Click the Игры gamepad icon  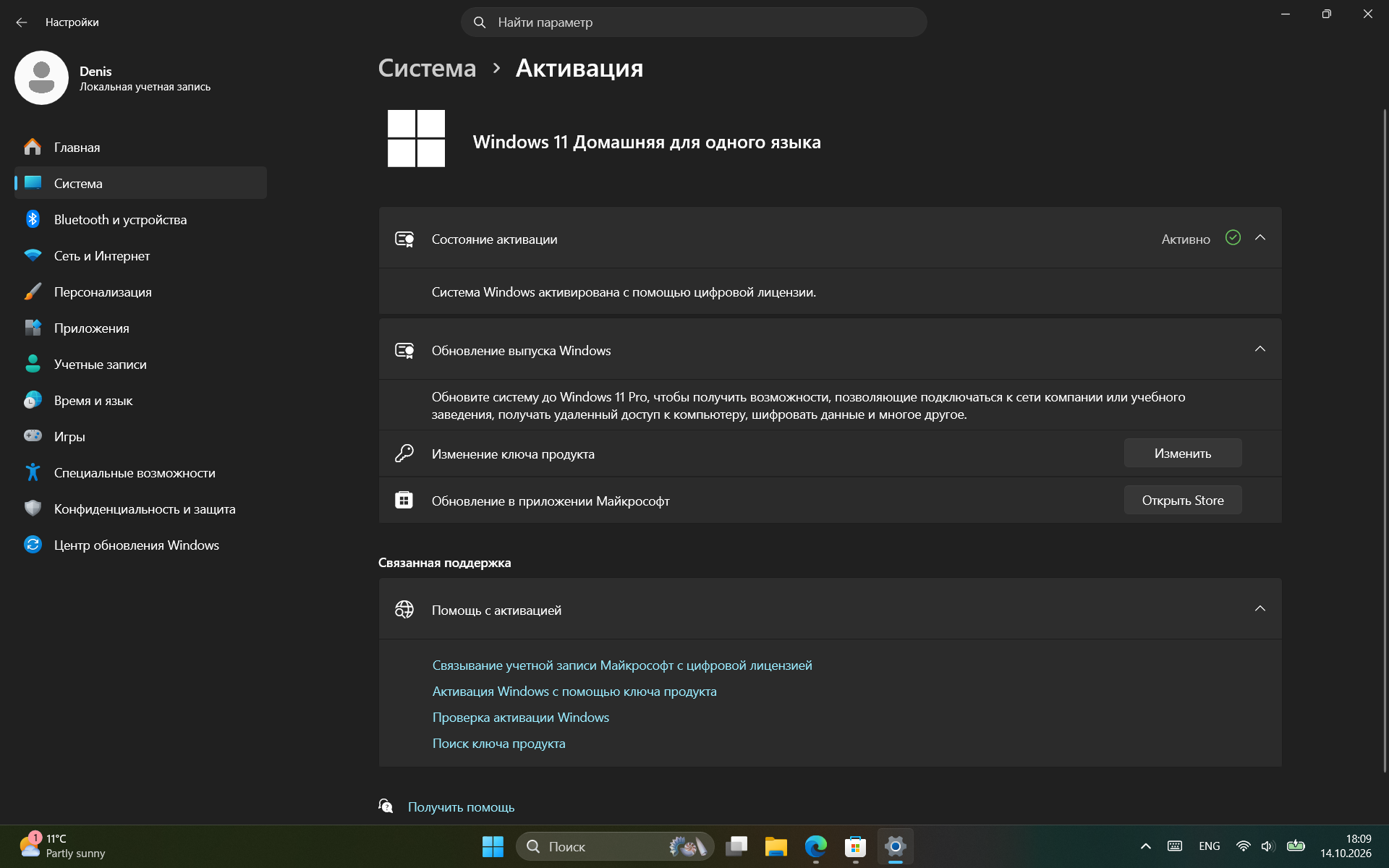coord(33,436)
